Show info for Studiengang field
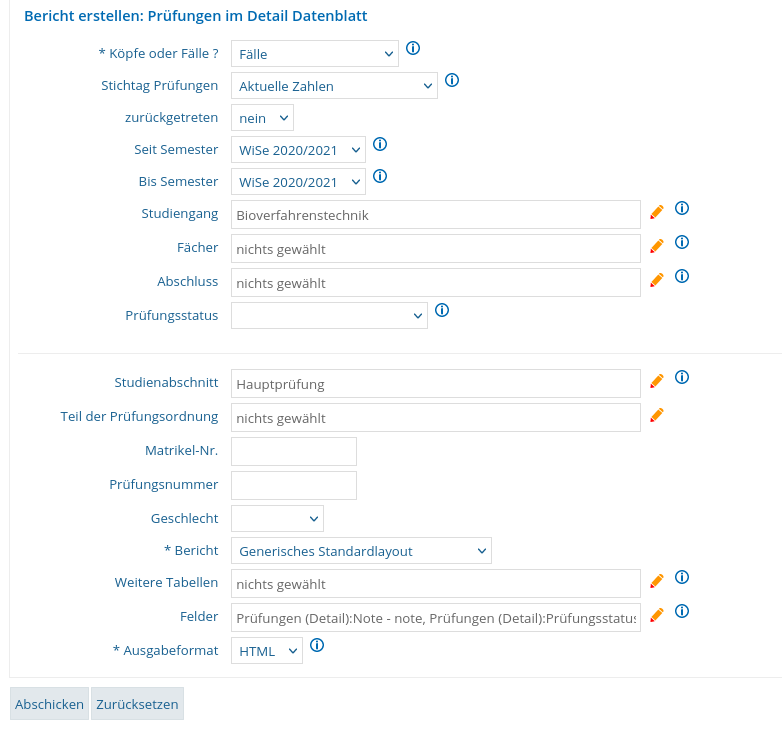Image resolution: width=782 pixels, height=733 pixels. pyautogui.click(x=682, y=208)
